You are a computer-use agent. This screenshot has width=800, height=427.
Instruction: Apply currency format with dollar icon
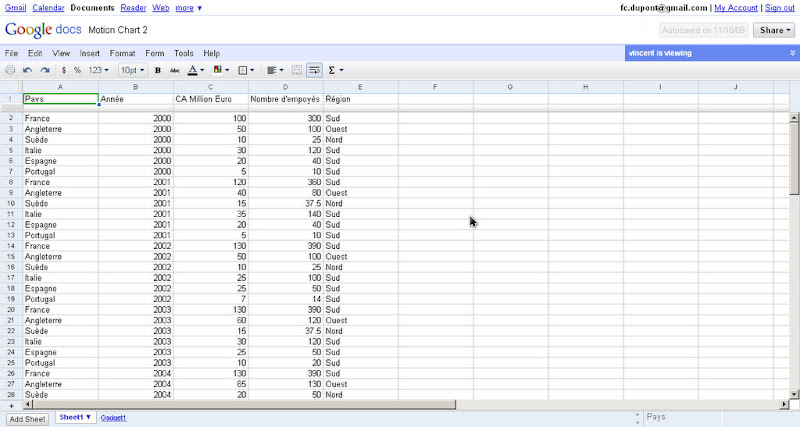[64, 70]
